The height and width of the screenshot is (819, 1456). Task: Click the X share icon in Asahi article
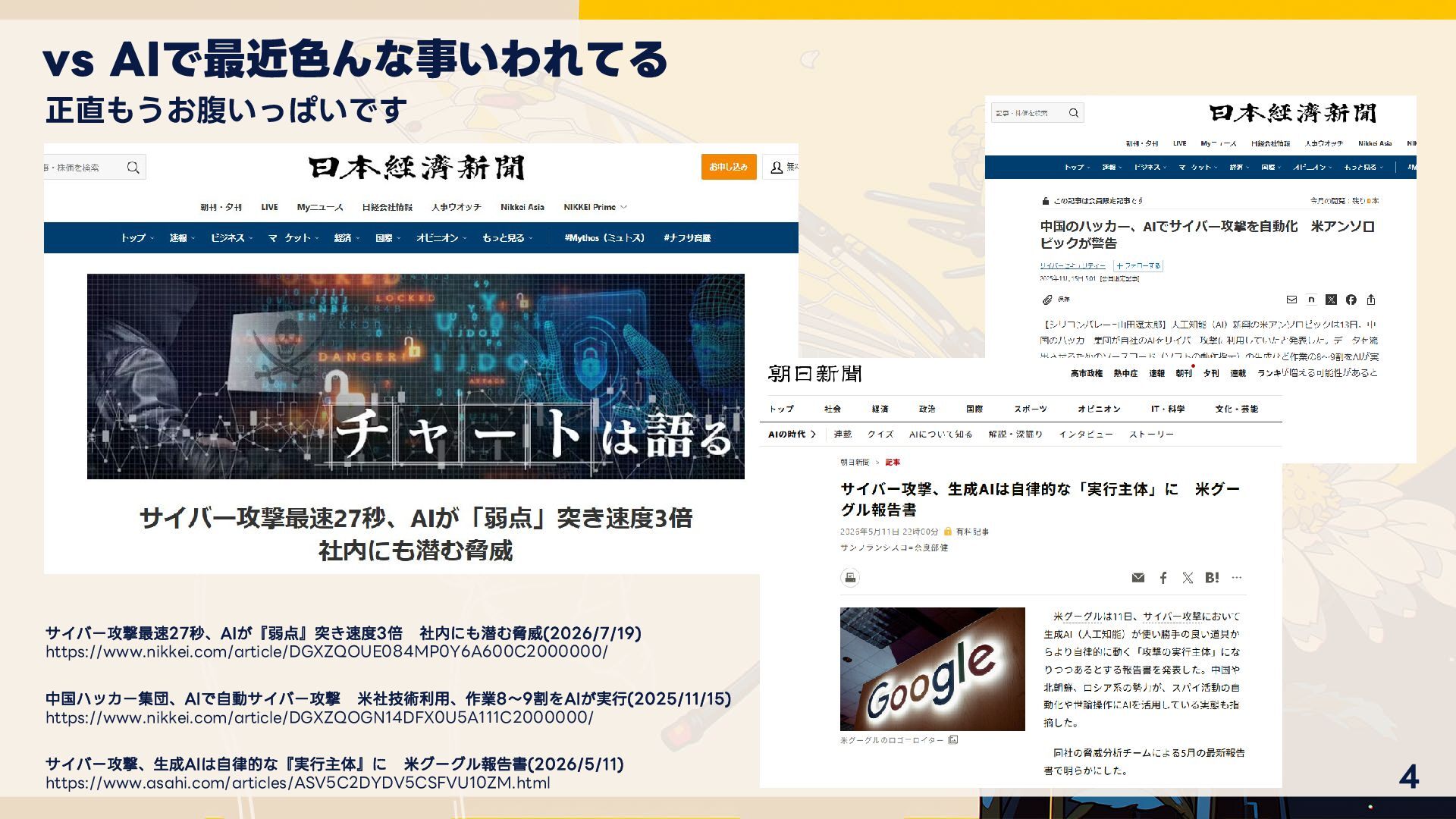1188,578
